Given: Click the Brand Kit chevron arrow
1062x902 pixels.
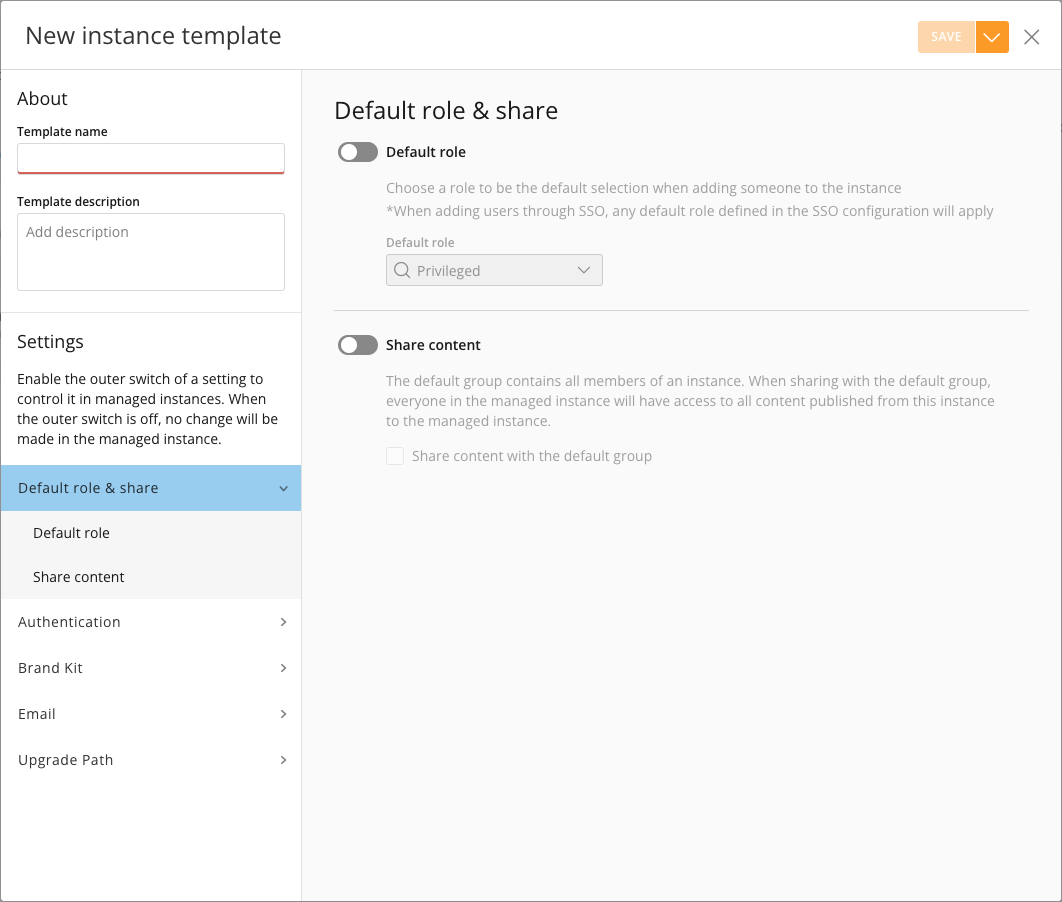Looking at the screenshot, I should pos(283,668).
